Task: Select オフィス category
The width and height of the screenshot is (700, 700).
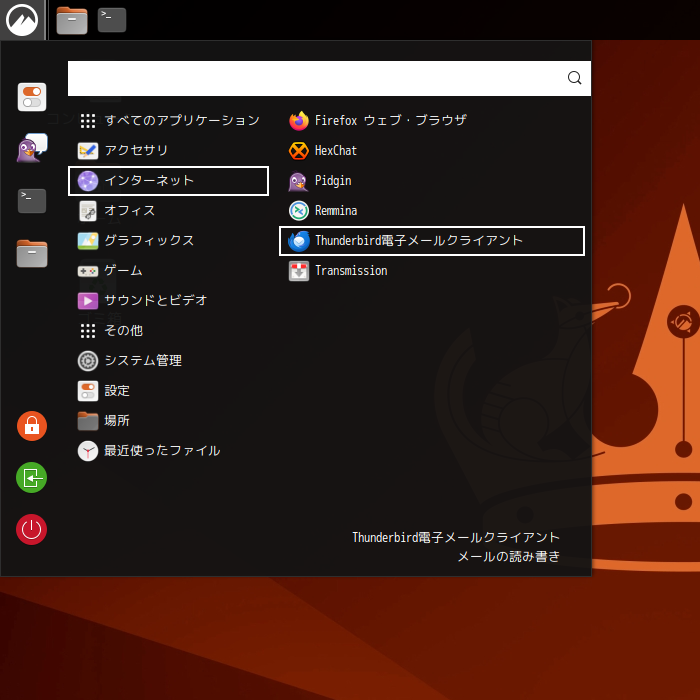Action: click(x=168, y=211)
